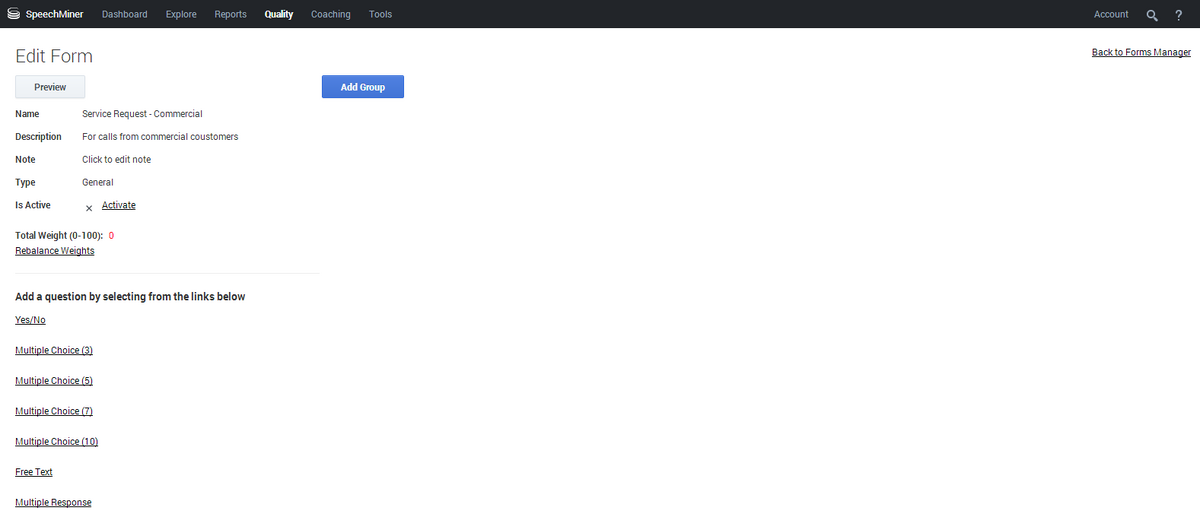Go to the Explore menu
This screenshot has height=514, width=1200.
pos(181,15)
